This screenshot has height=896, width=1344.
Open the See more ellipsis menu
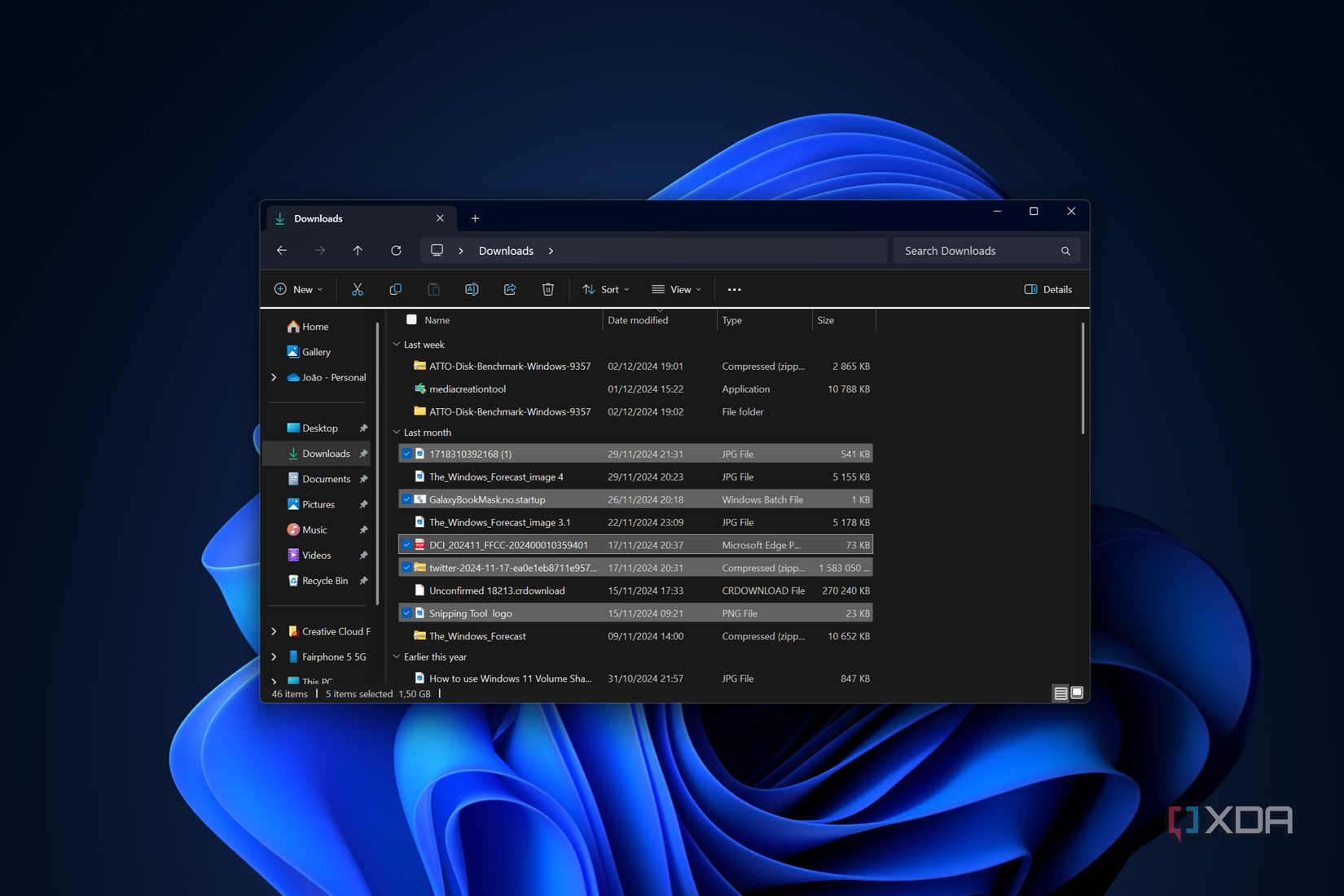pos(734,289)
